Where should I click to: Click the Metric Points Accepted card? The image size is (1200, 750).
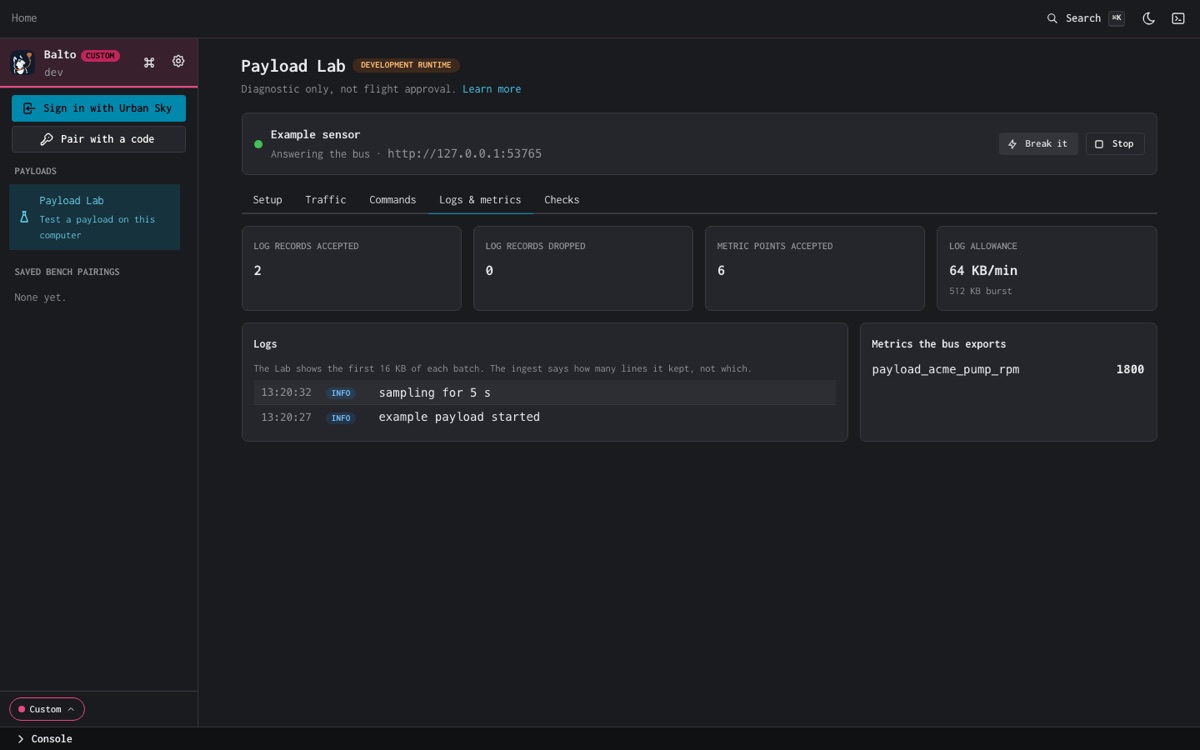(x=815, y=268)
